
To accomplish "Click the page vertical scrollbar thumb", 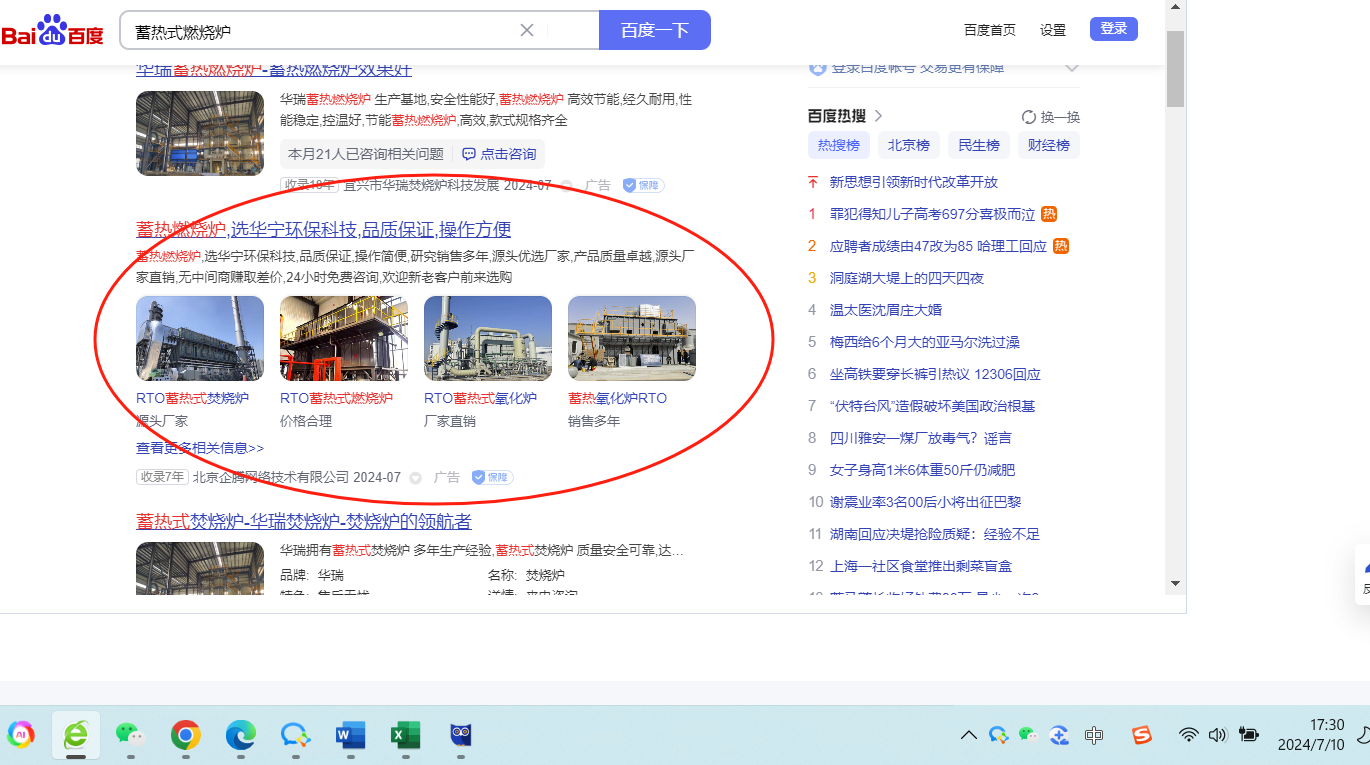I will (x=1176, y=68).
